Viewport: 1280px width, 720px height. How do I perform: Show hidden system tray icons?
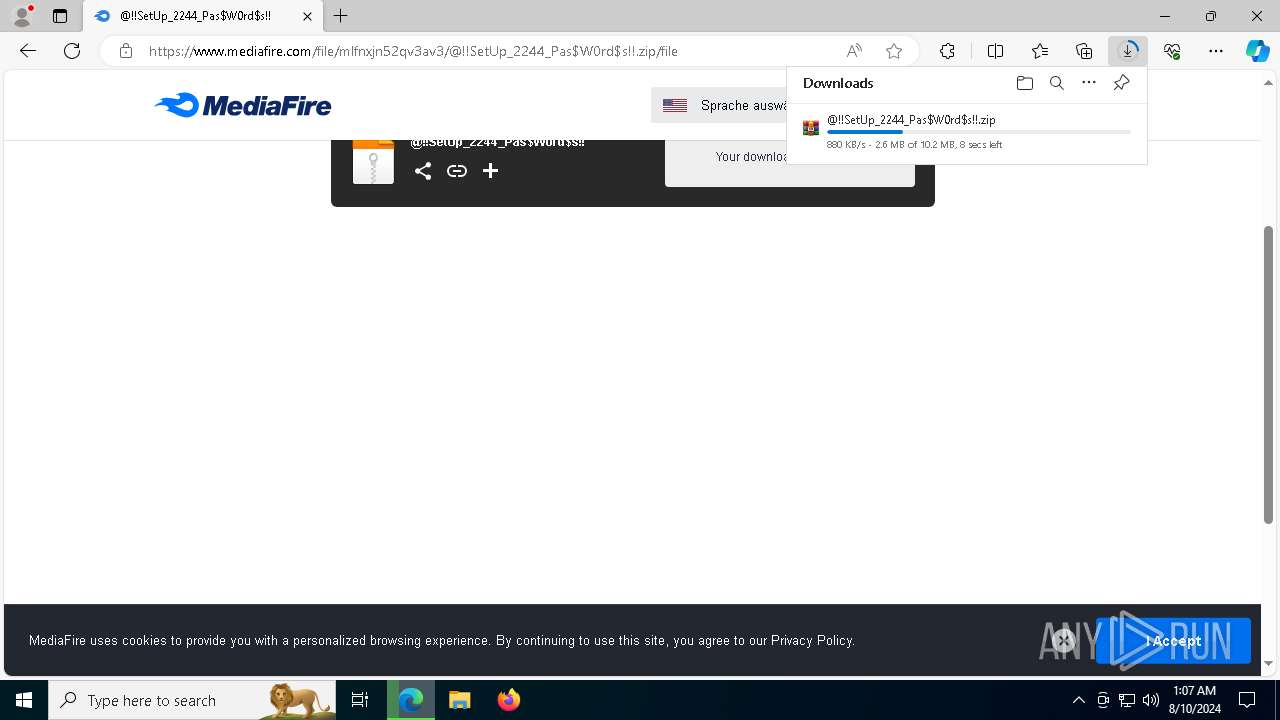click(1078, 700)
